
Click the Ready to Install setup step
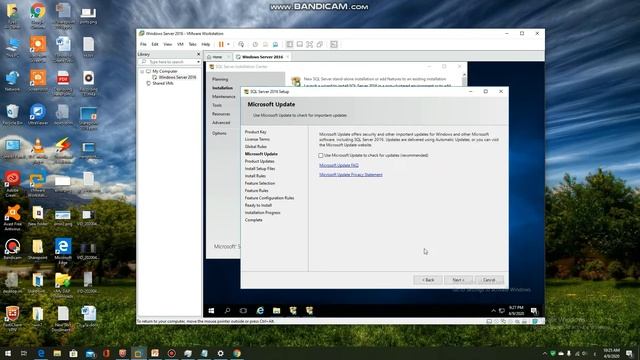pyautogui.click(x=258, y=205)
